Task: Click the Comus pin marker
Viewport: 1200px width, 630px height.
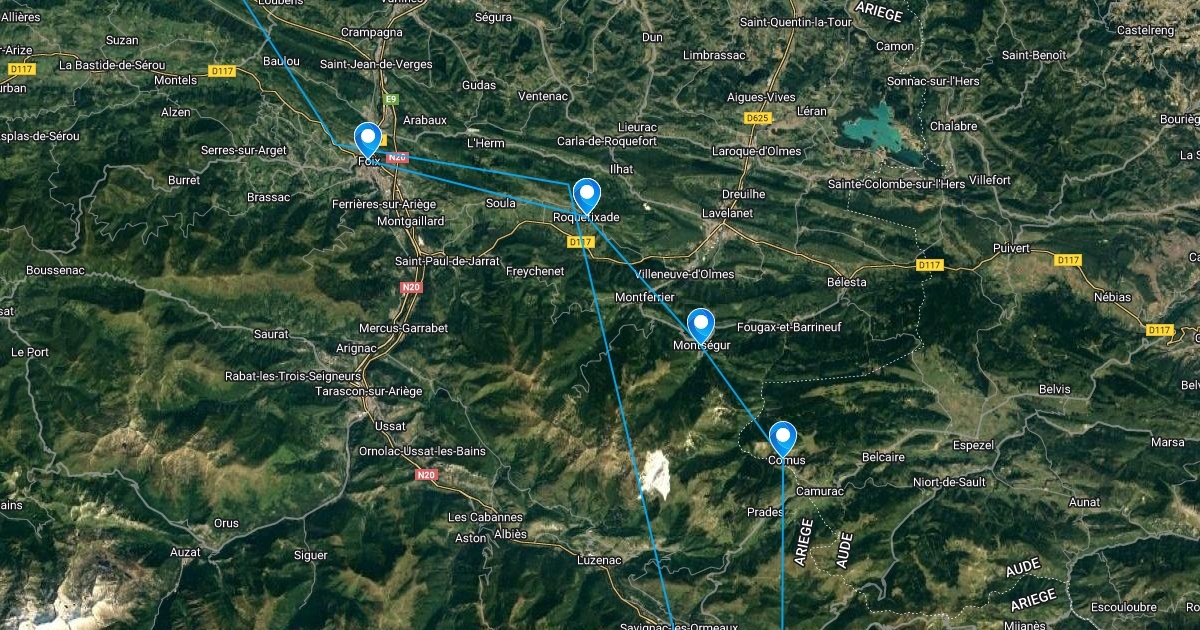Action: pos(782,439)
